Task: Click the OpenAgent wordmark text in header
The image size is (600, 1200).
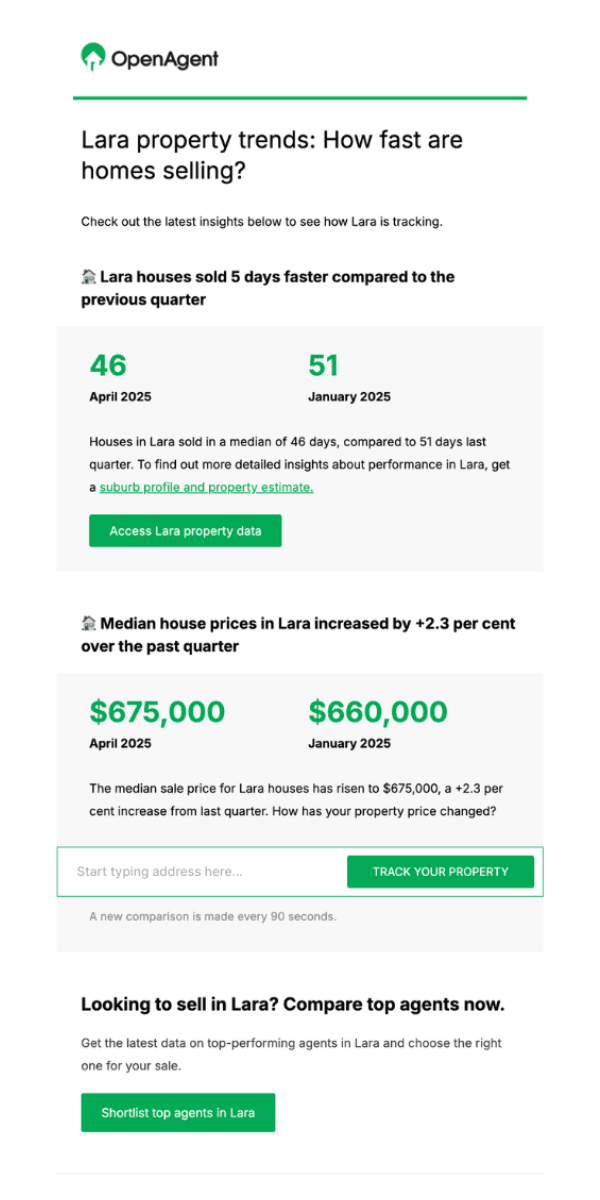Action: pos(164,59)
